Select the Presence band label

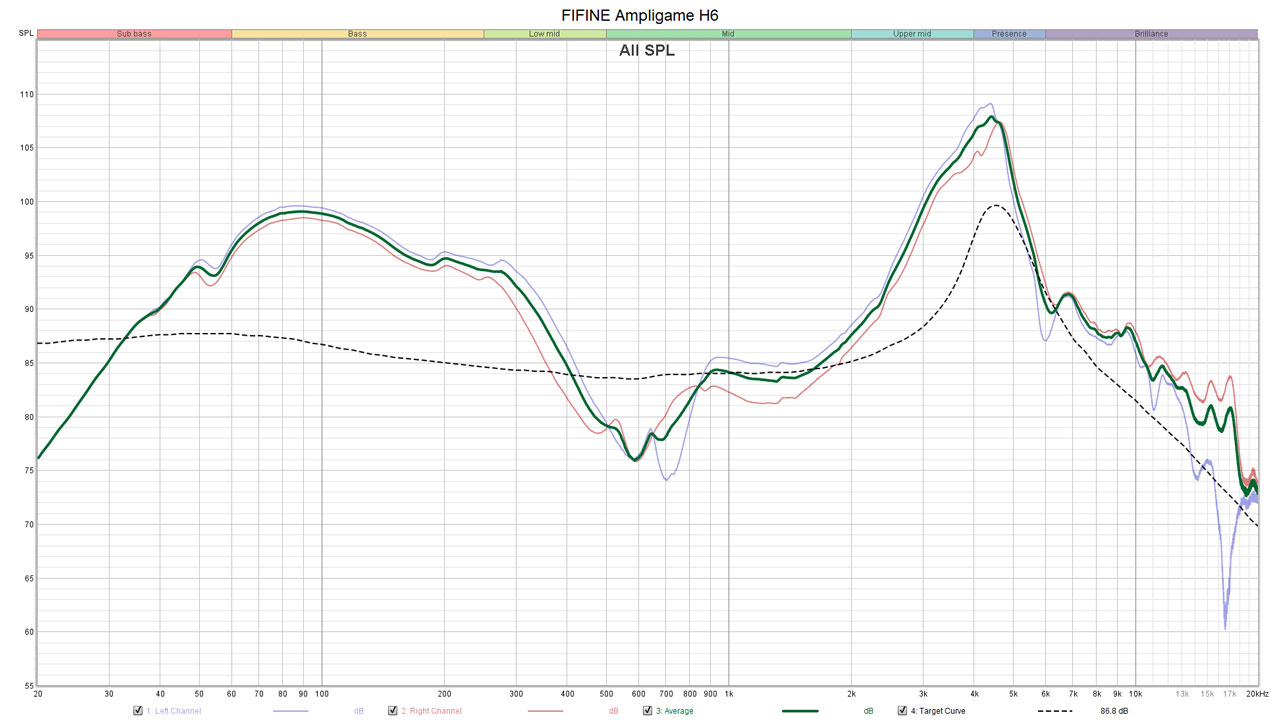pyautogui.click(x=1009, y=34)
